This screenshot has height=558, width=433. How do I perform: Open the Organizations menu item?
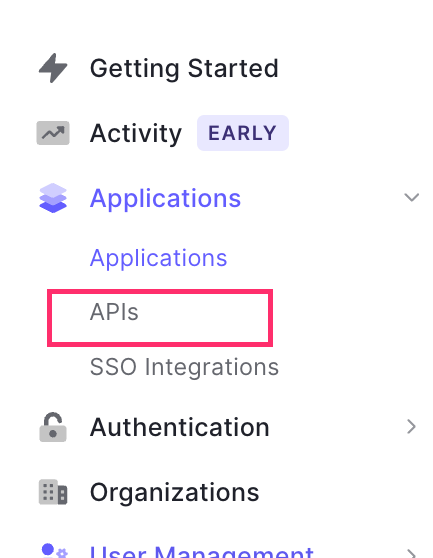point(174,493)
